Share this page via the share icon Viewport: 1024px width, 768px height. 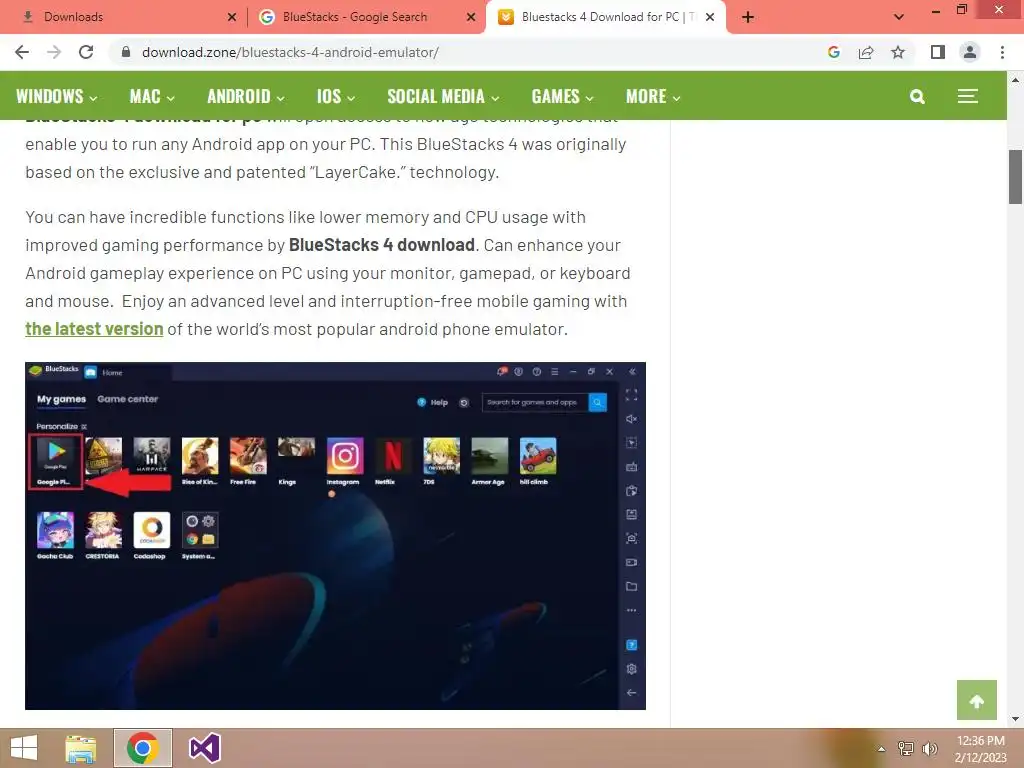point(866,52)
